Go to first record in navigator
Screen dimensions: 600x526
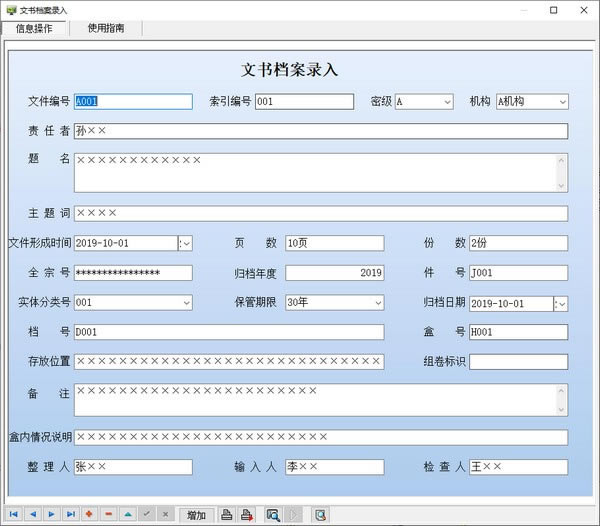pyautogui.click(x=14, y=514)
